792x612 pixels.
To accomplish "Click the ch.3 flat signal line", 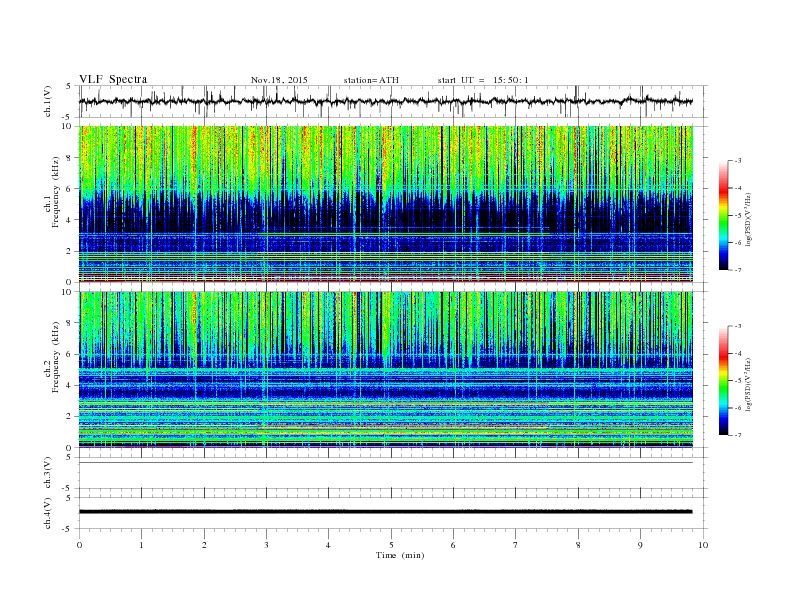I will coord(385,463).
